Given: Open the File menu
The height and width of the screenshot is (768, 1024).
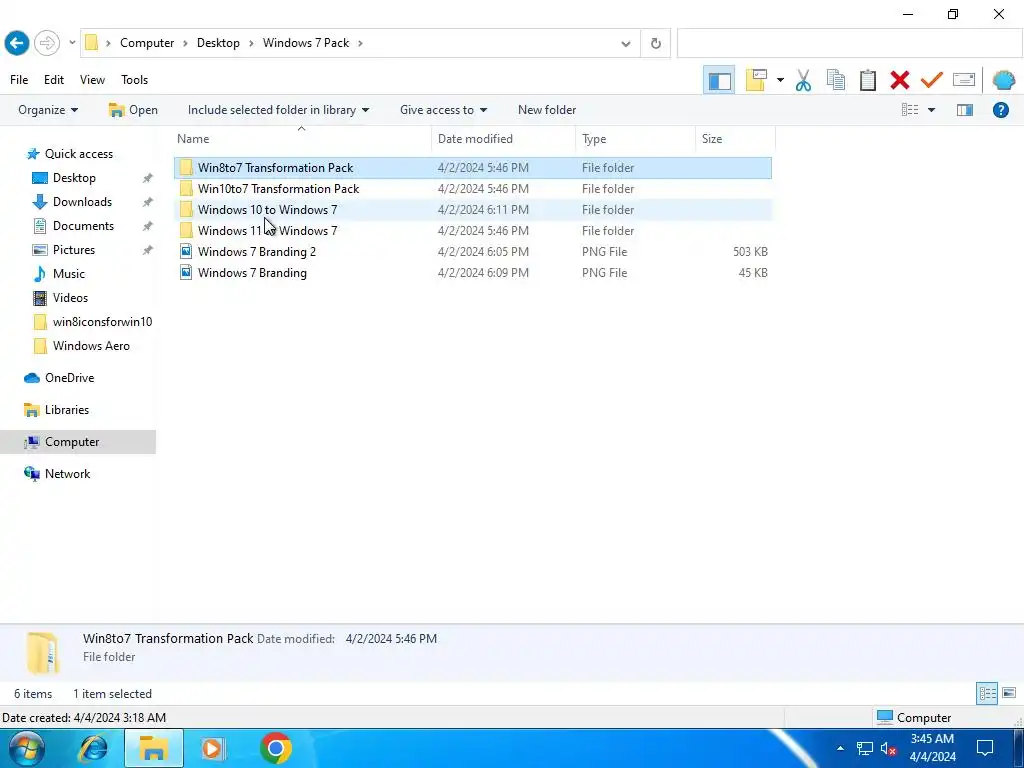Looking at the screenshot, I should [x=19, y=80].
